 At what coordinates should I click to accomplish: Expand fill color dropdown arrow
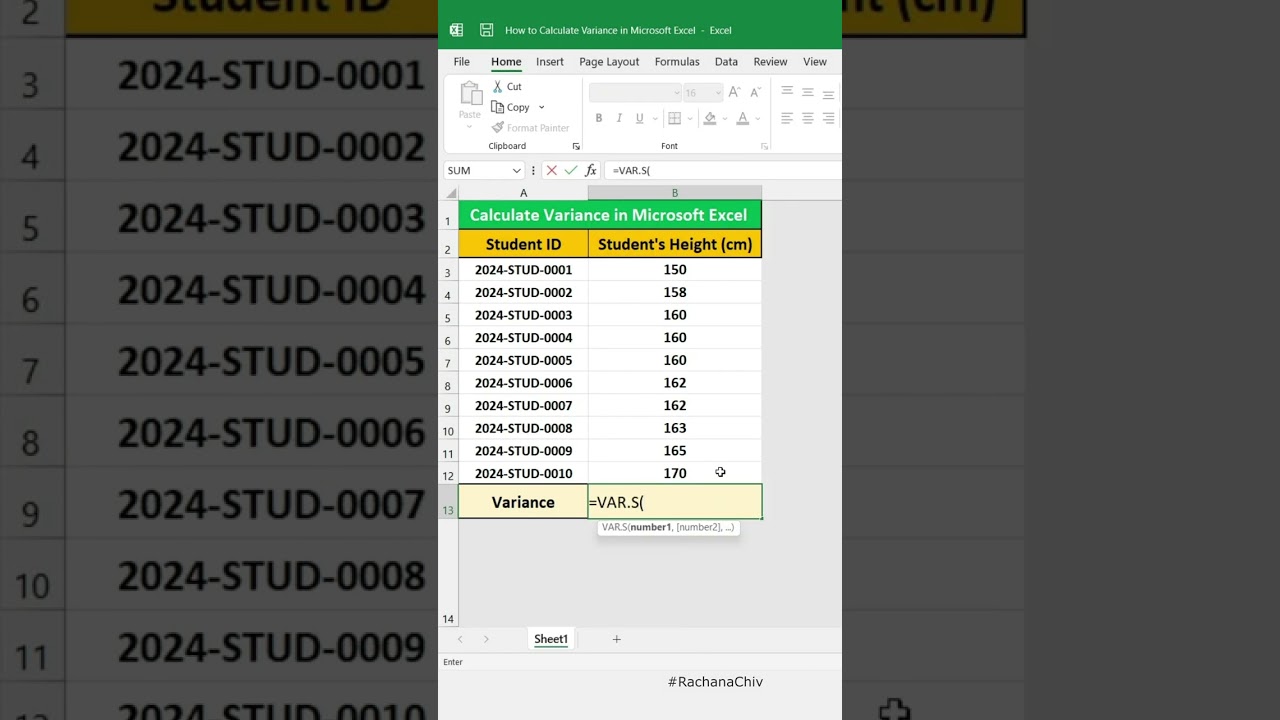(725, 118)
